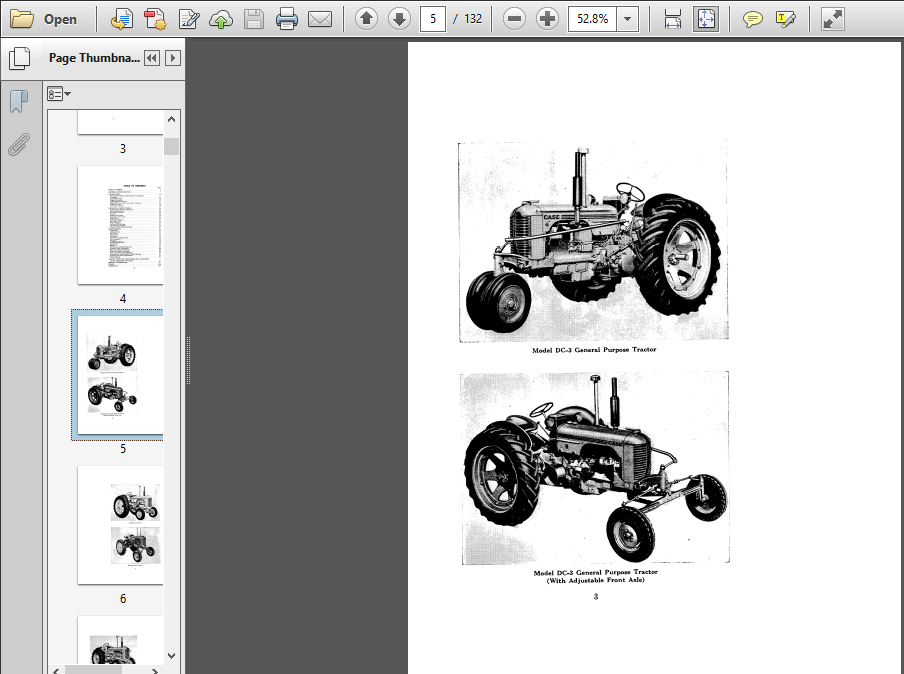Click the Page Thumbnails panel icon

20,58
